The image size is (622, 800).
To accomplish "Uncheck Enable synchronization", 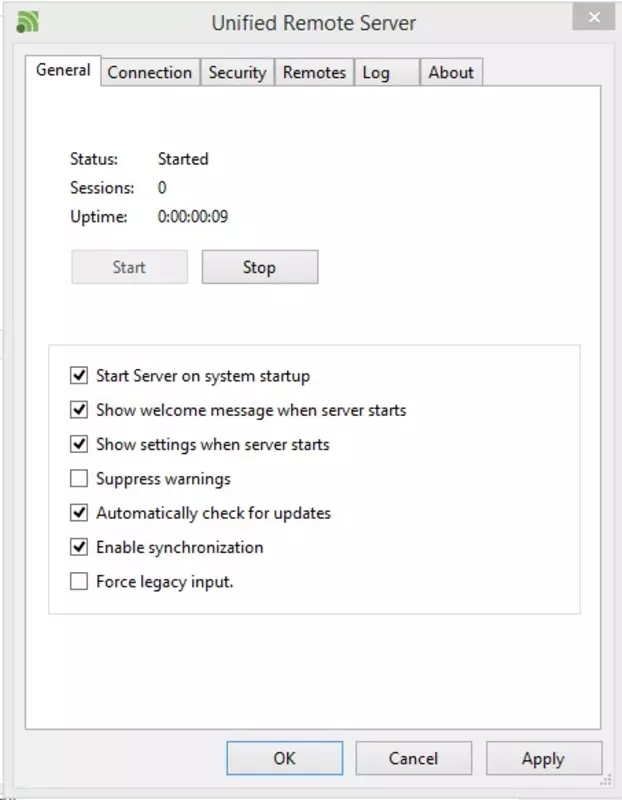I will 79,547.
